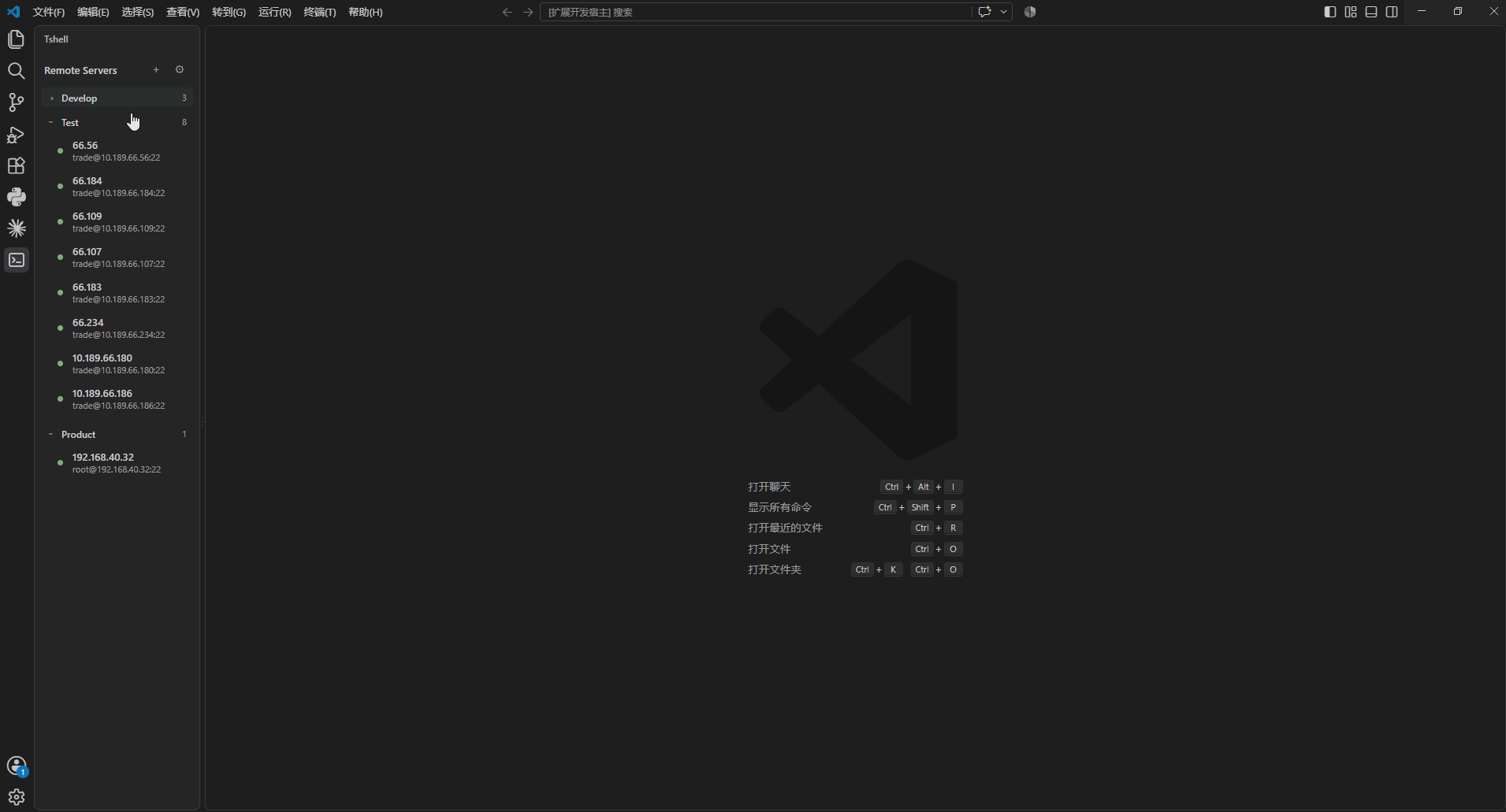Collapse the Test server group
Viewport: 1506px width, 812px height.
point(117,123)
